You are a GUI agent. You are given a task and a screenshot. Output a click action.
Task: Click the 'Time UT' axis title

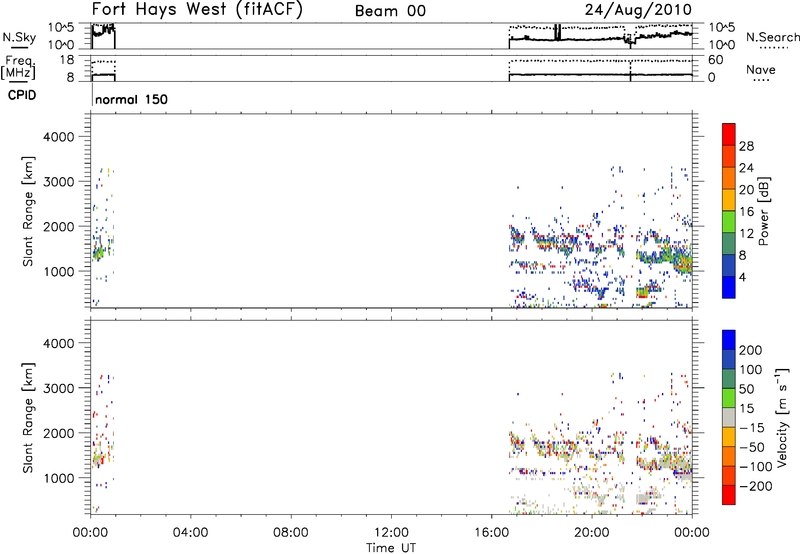391,548
